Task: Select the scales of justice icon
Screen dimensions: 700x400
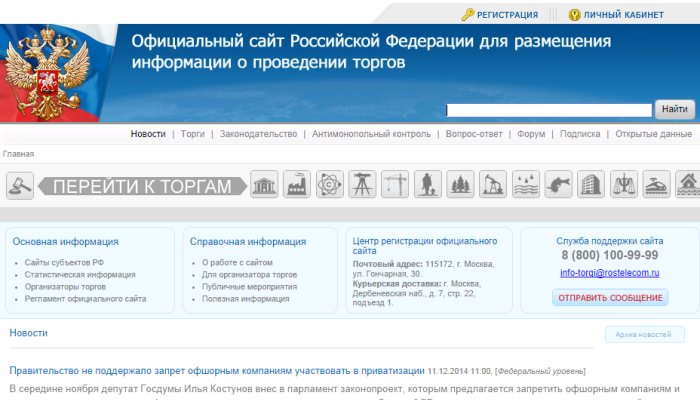Action: [x=624, y=185]
